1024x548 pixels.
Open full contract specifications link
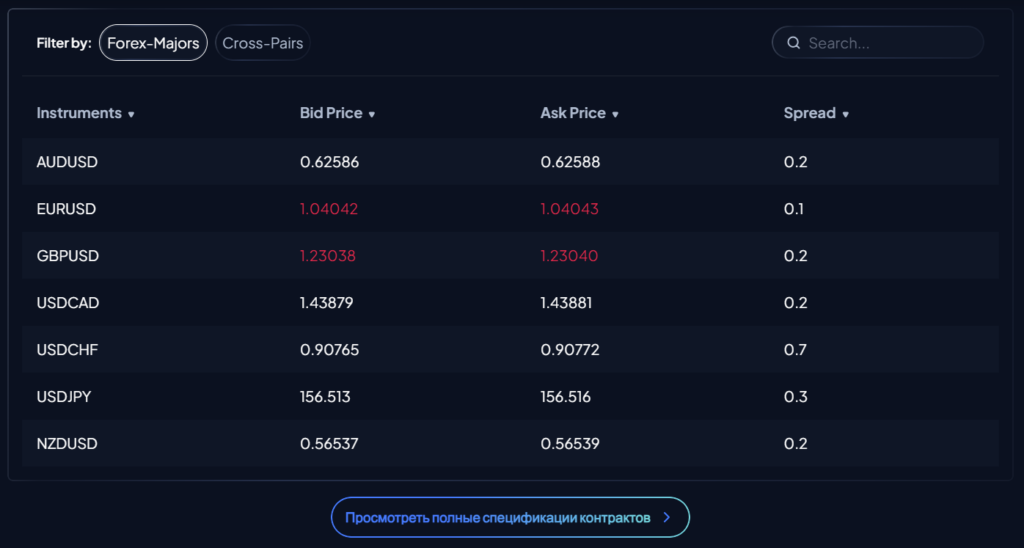click(498, 518)
